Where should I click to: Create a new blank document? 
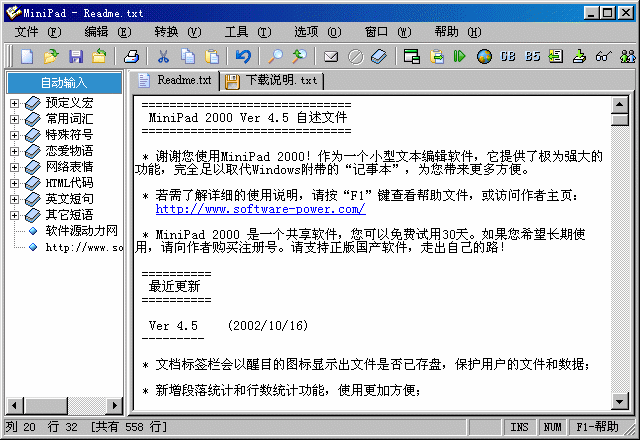point(27,56)
